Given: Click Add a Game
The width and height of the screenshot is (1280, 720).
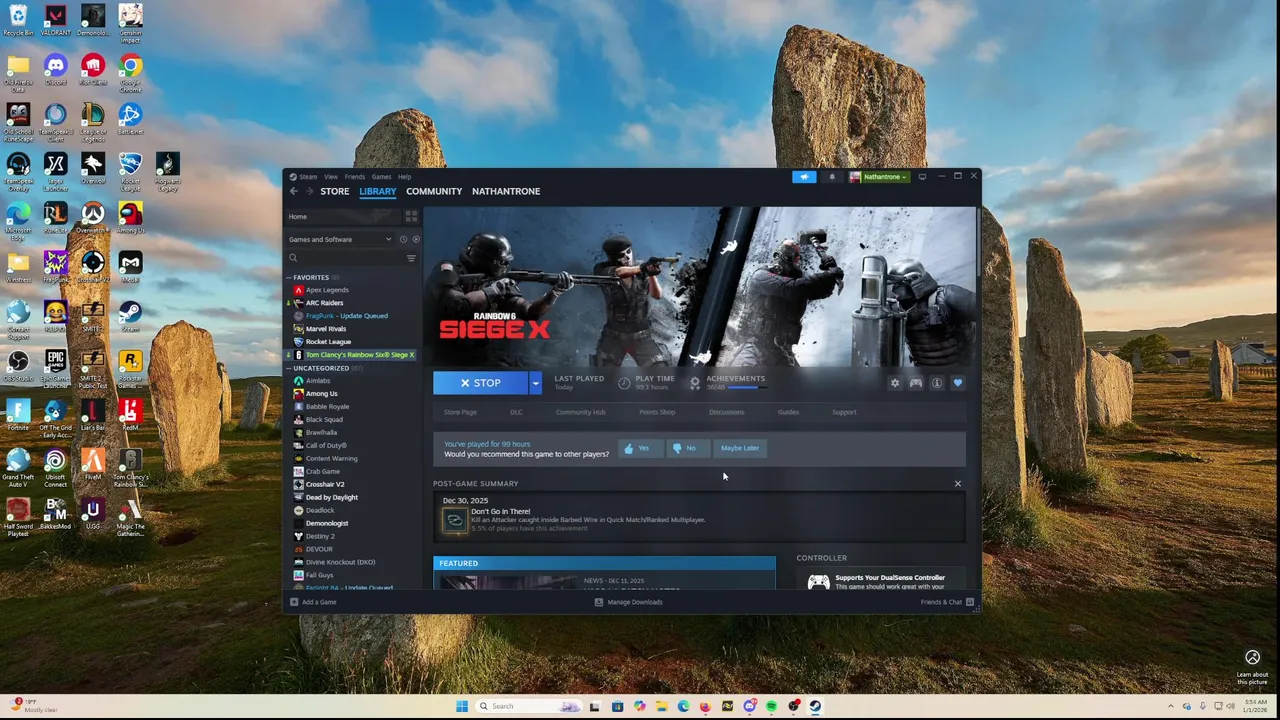Looking at the screenshot, I should point(313,602).
